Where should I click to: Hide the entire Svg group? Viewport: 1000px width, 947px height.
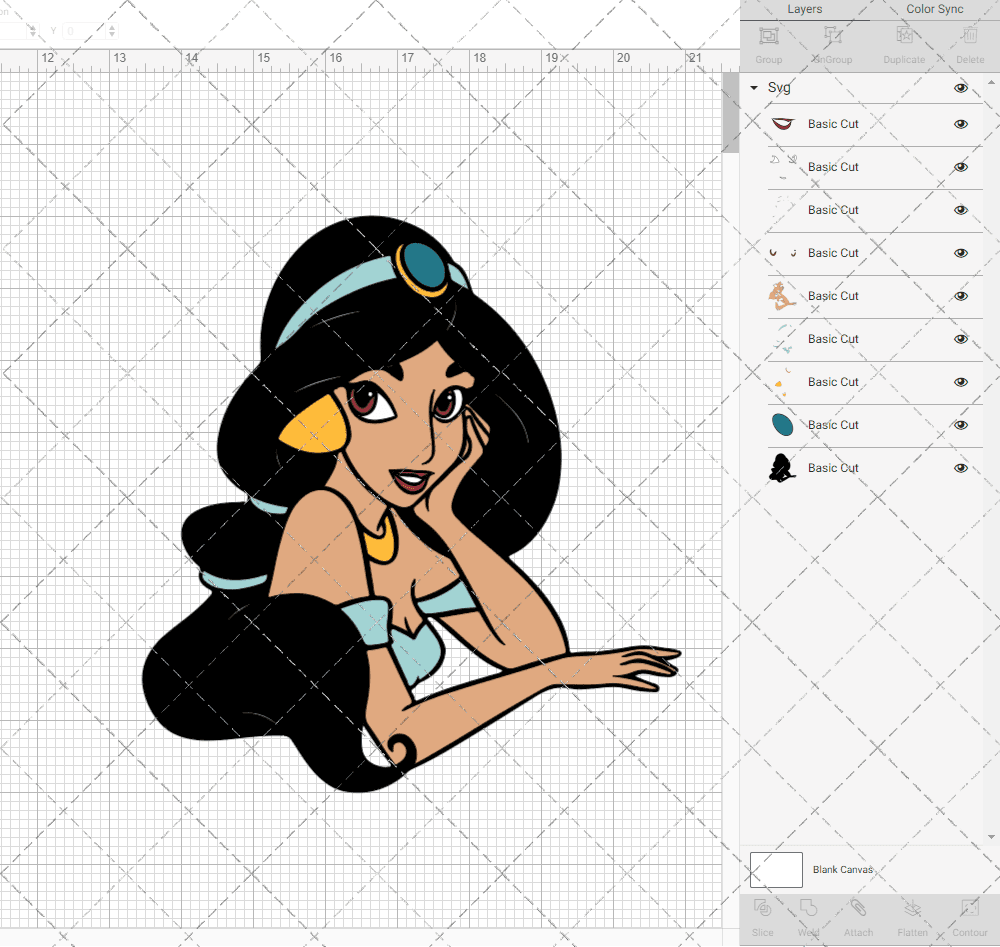[x=961, y=87]
